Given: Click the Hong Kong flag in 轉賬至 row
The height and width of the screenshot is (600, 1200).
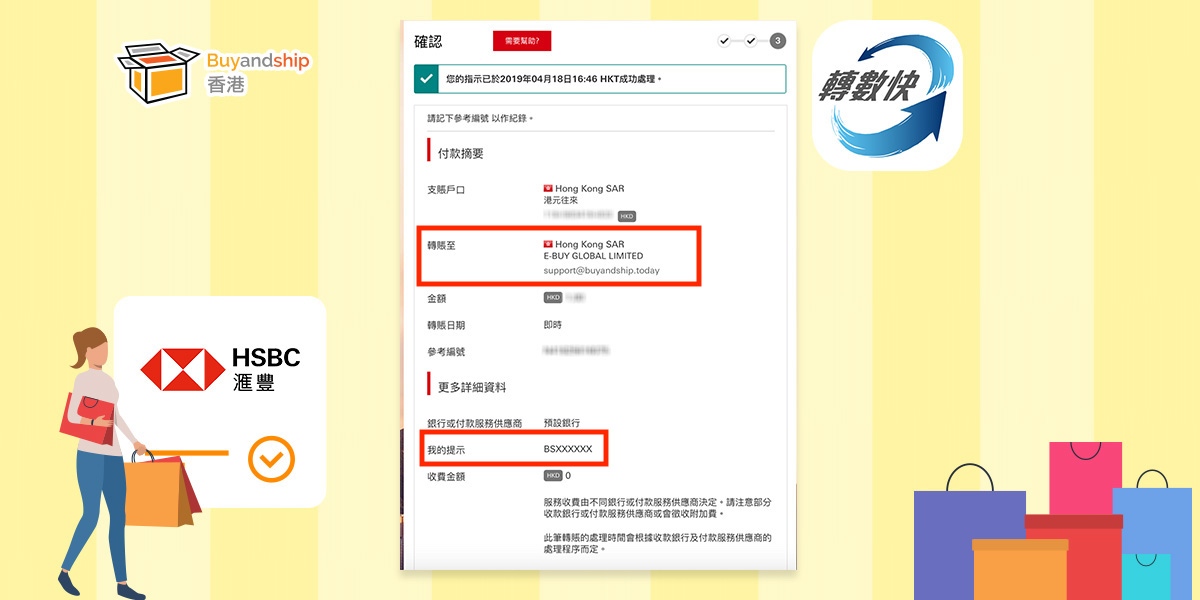Looking at the screenshot, I should tap(548, 244).
